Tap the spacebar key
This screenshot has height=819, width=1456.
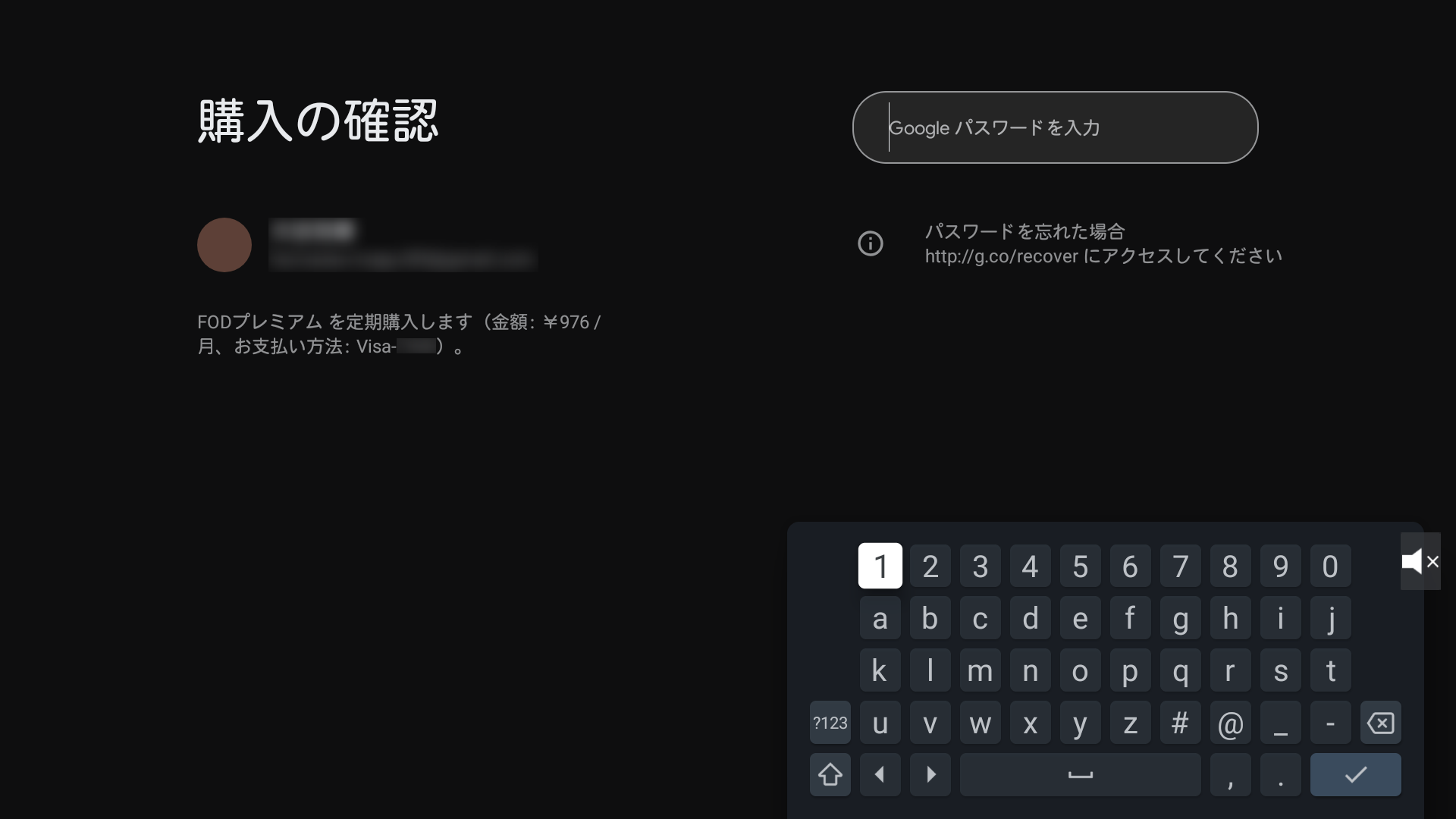click(x=1080, y=774)
